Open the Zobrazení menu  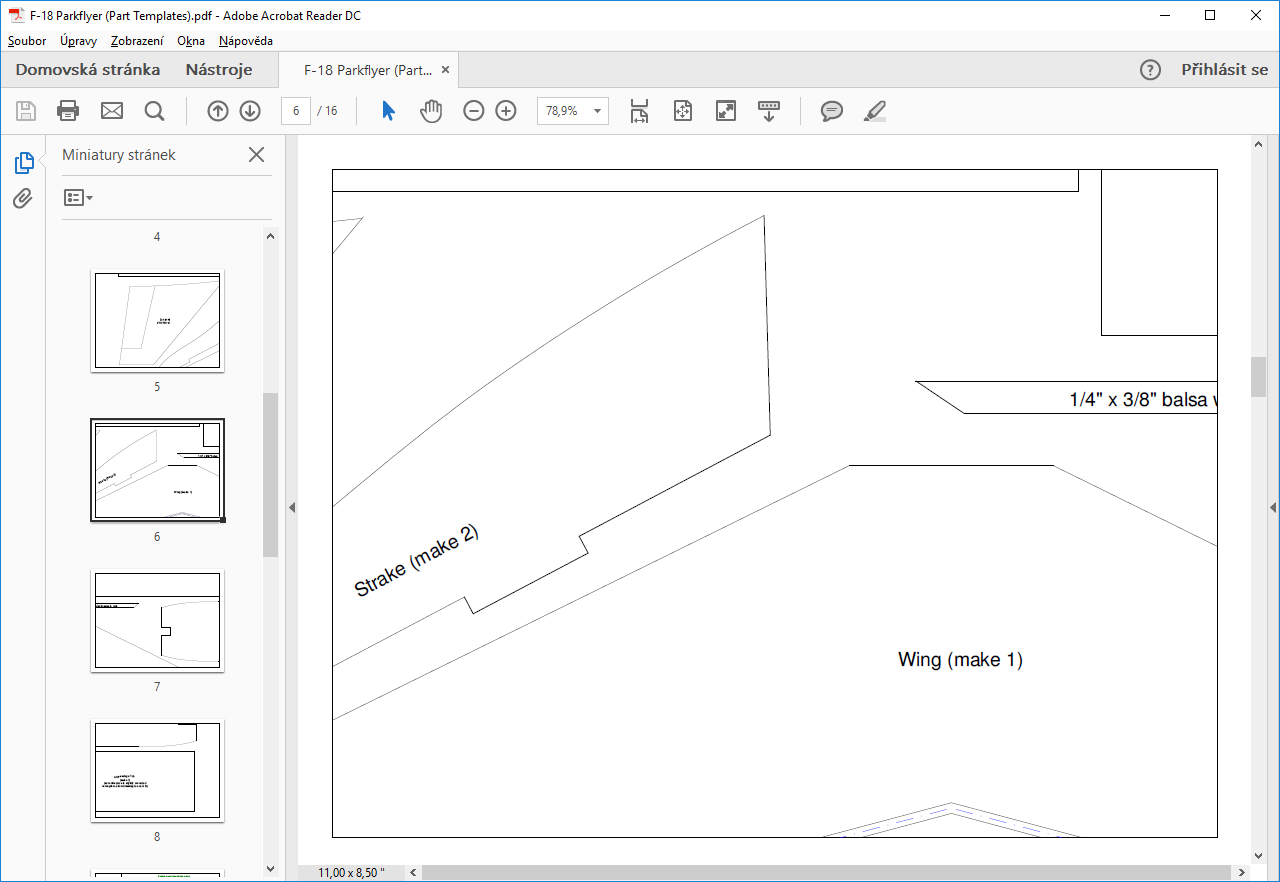pos(138,41)
